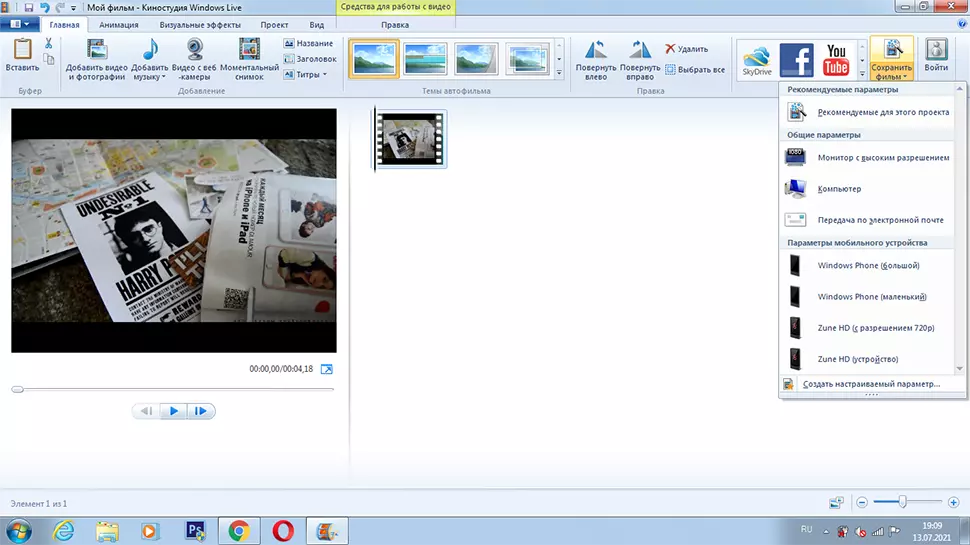Toggle full-screen preview icon under video
Screen dimensions: 970x545
pyautogui.click(x=326, y=369)
